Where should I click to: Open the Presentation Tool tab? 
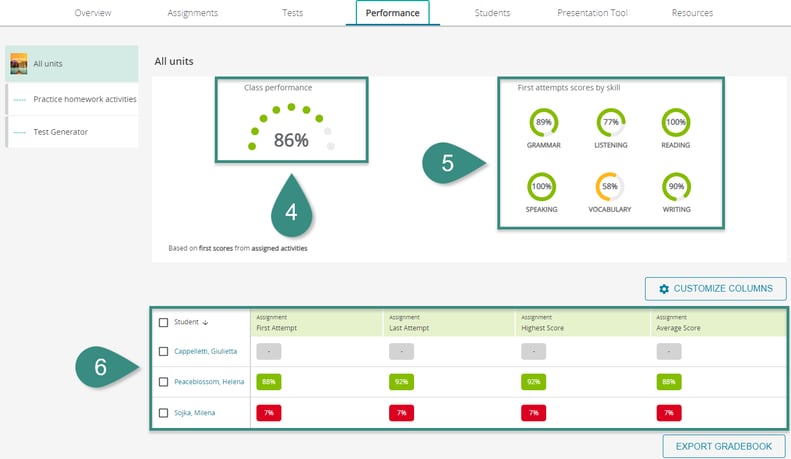592,13
